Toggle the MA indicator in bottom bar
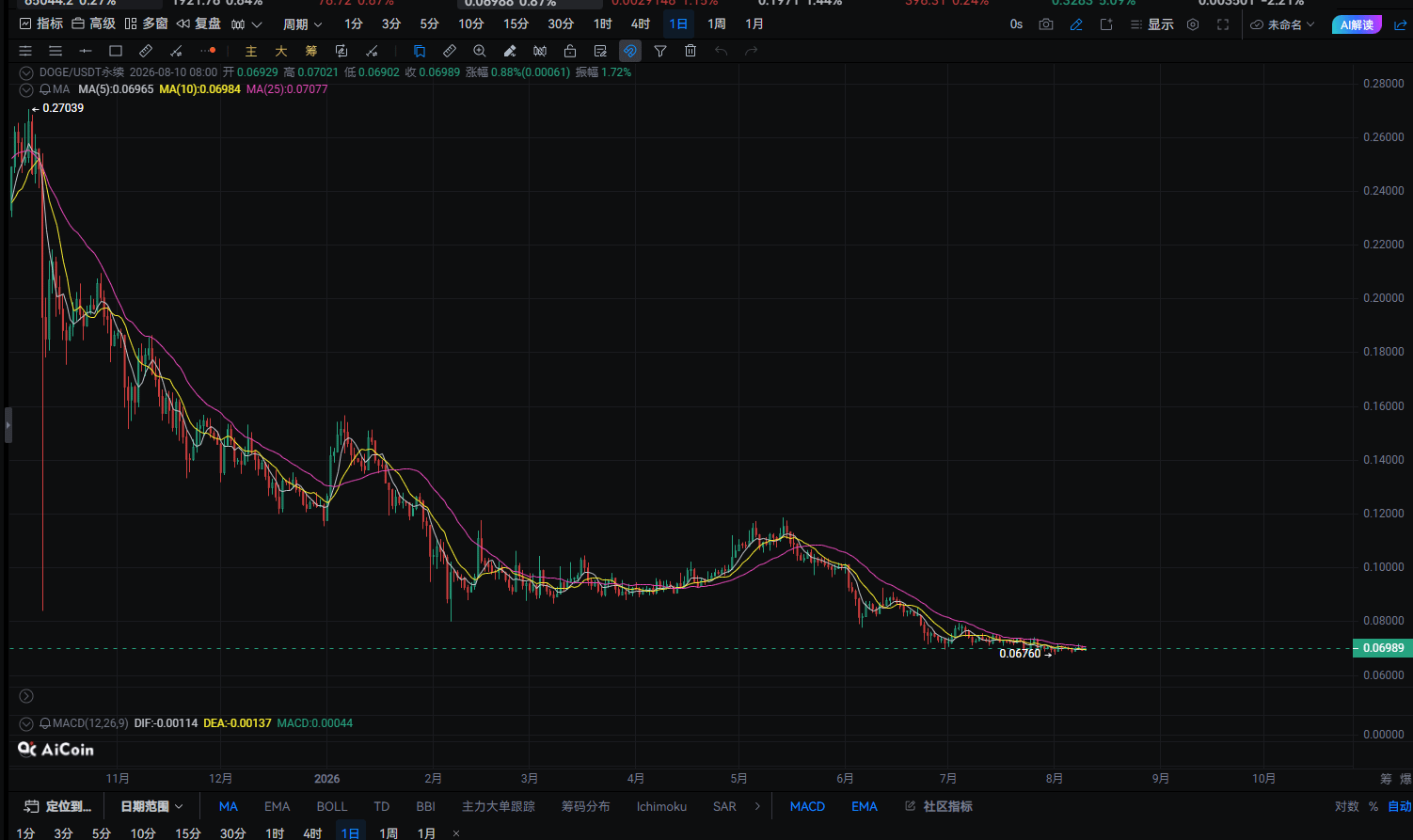Image resolution: width=1413 pixels, height=840 pixels. [x=229, y=806]
